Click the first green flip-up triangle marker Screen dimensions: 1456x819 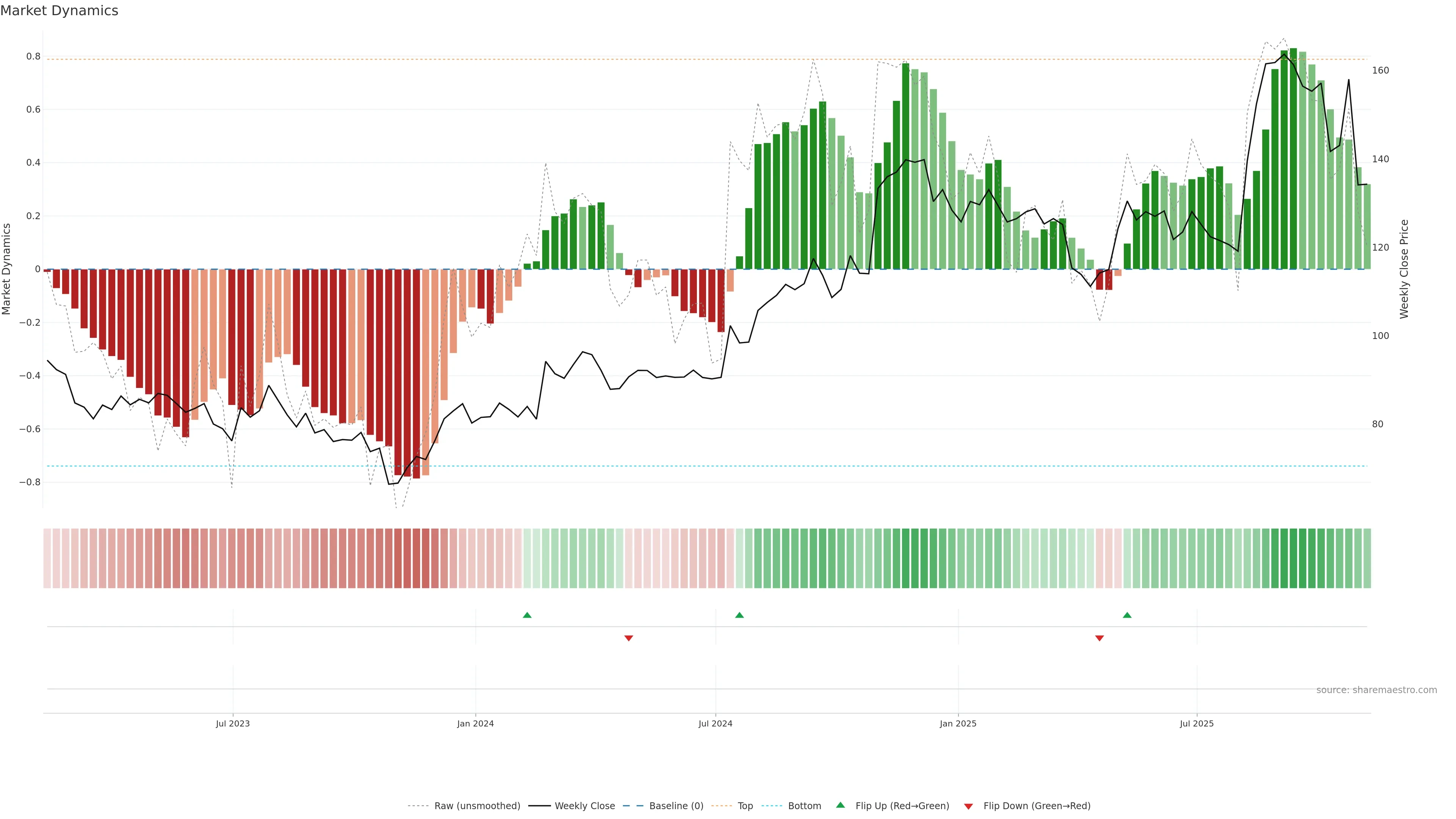point(527,615)
